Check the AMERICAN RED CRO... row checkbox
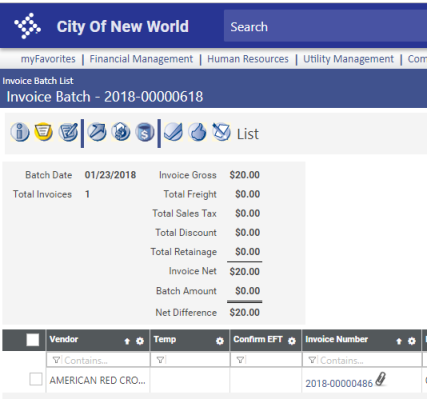Viewport: 427px width, 399px height. pos(36,379)
